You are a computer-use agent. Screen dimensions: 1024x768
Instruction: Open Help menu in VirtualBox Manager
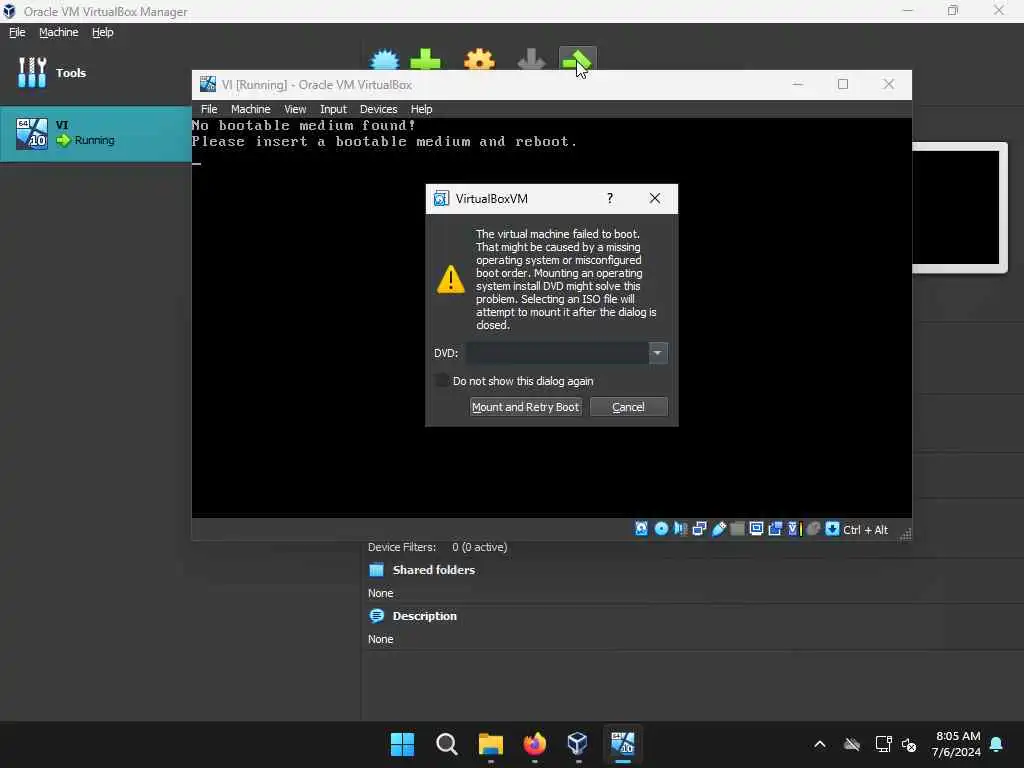tap(103, 32)
